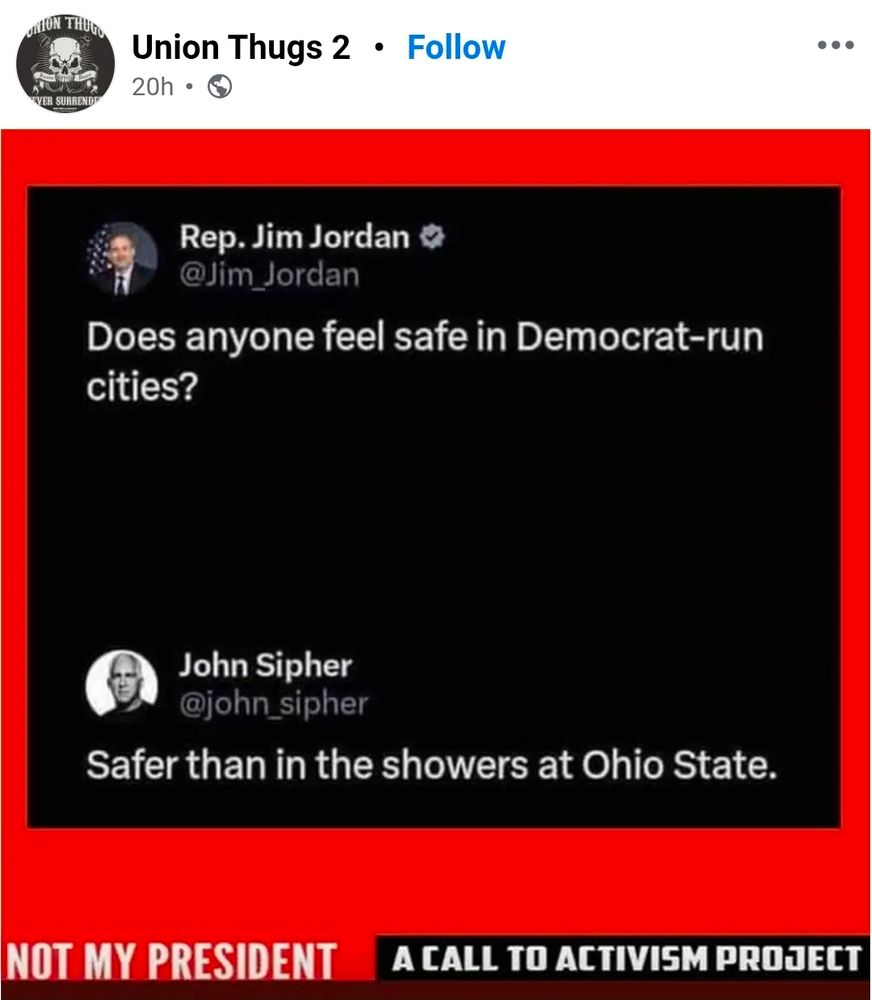This screenshot has width=872, height=1000.
Task: Click the verified badge beside Jim Jordan
Action: (432, 237)
